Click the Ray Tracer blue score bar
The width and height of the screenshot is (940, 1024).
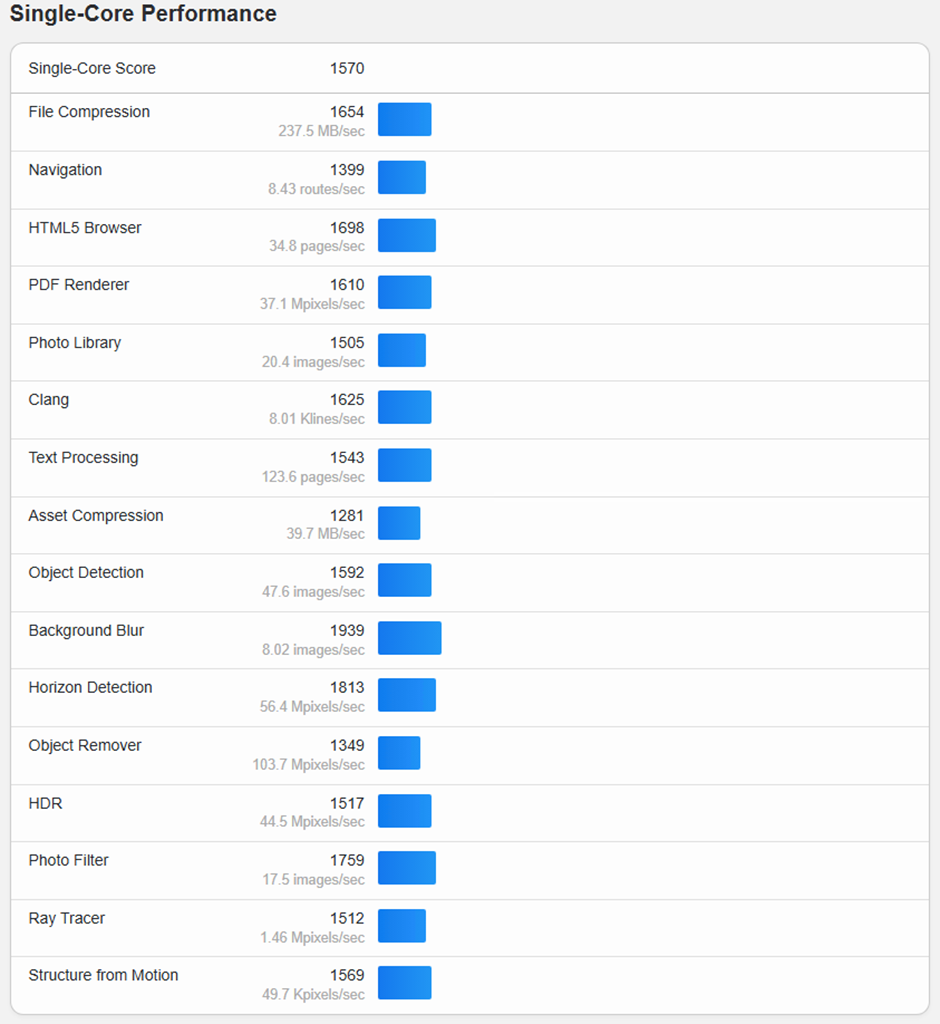point(401,926)
